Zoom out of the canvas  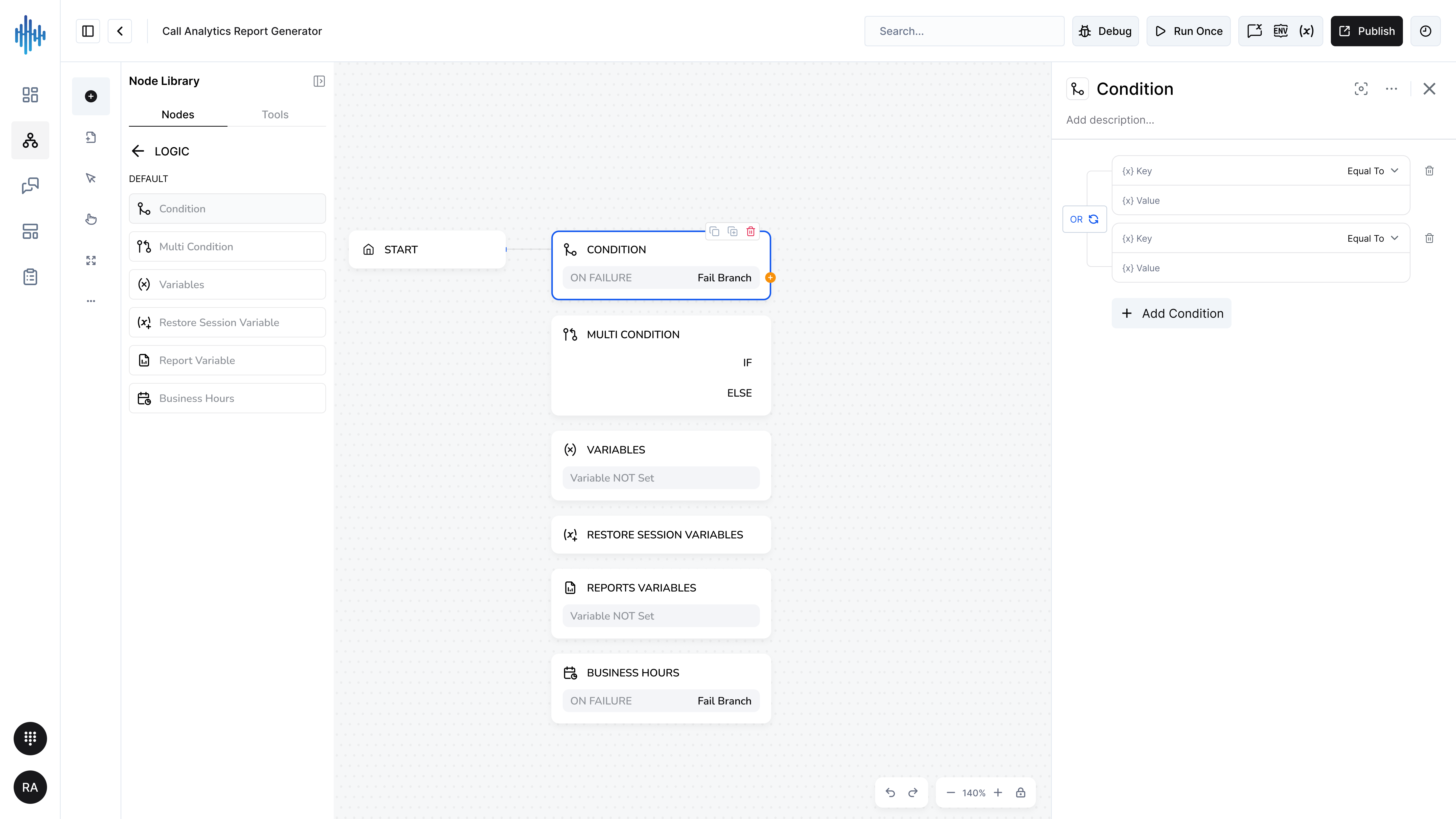951,792
